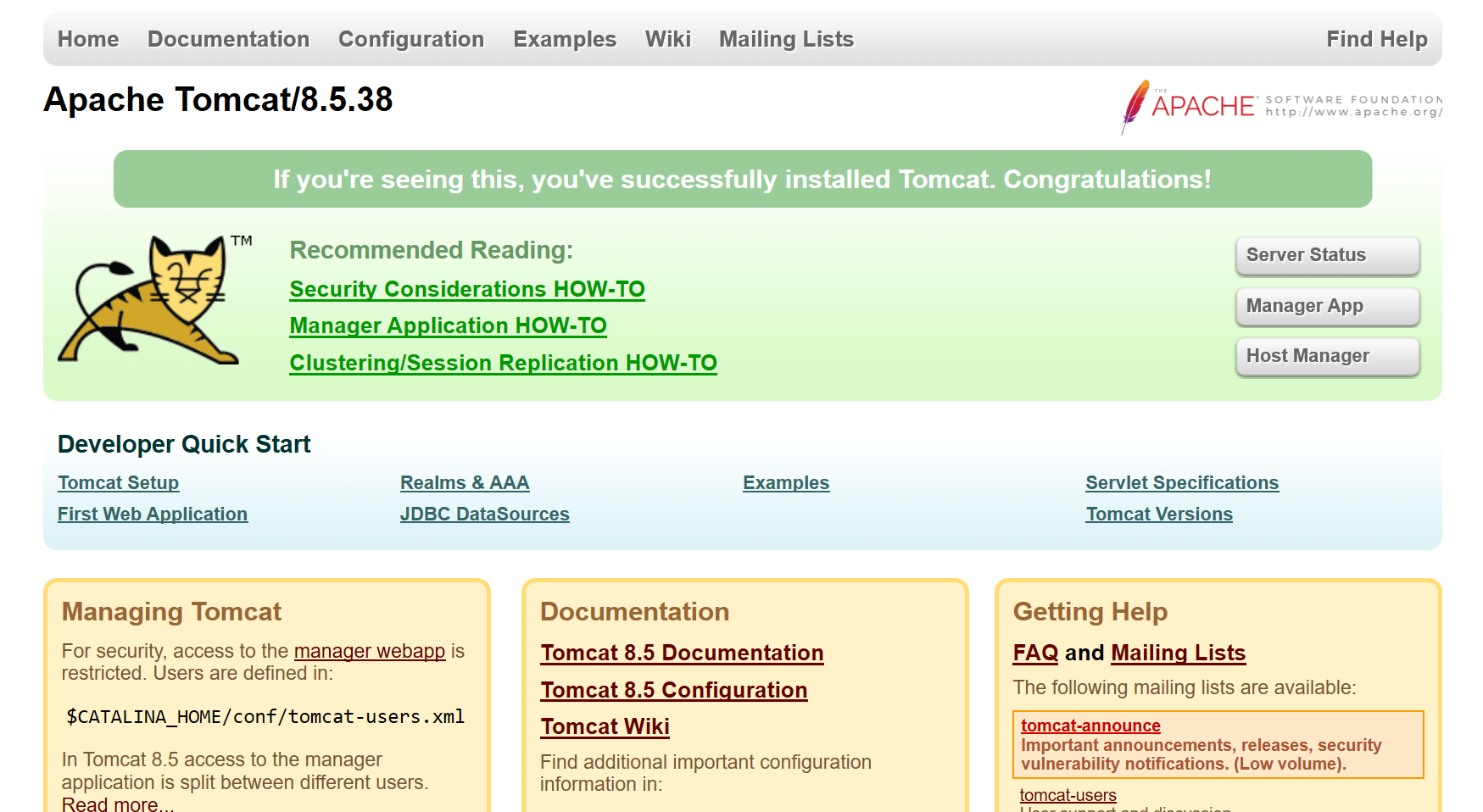Follow the Tomcat Setup link
This screenshot has width=1483, height=812.
118,482
